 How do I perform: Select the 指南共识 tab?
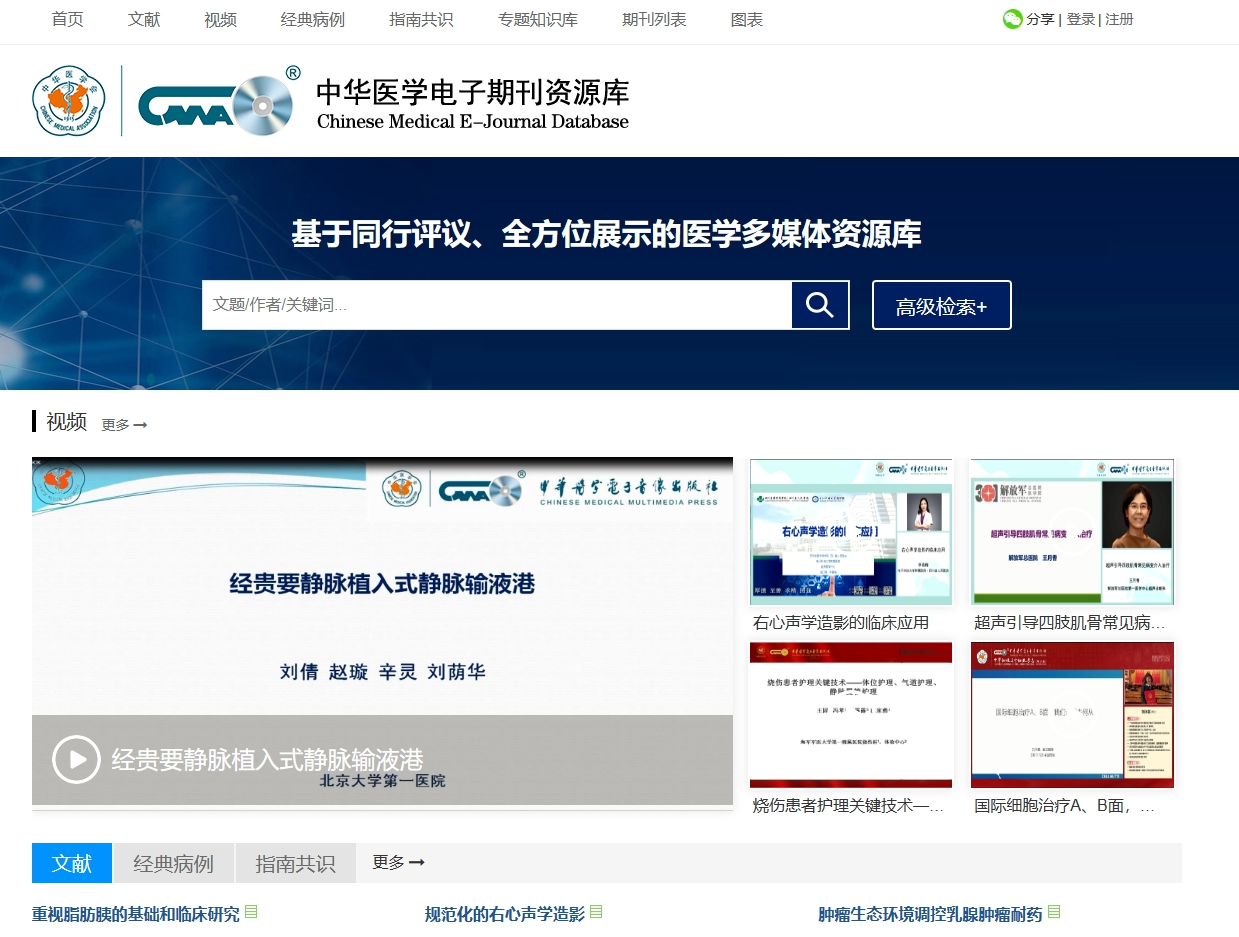[295, 863]
